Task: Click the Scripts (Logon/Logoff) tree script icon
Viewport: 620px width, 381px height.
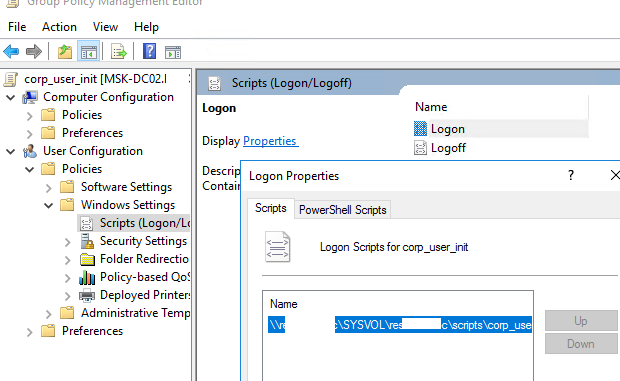Action: click(x=87, y=223)
